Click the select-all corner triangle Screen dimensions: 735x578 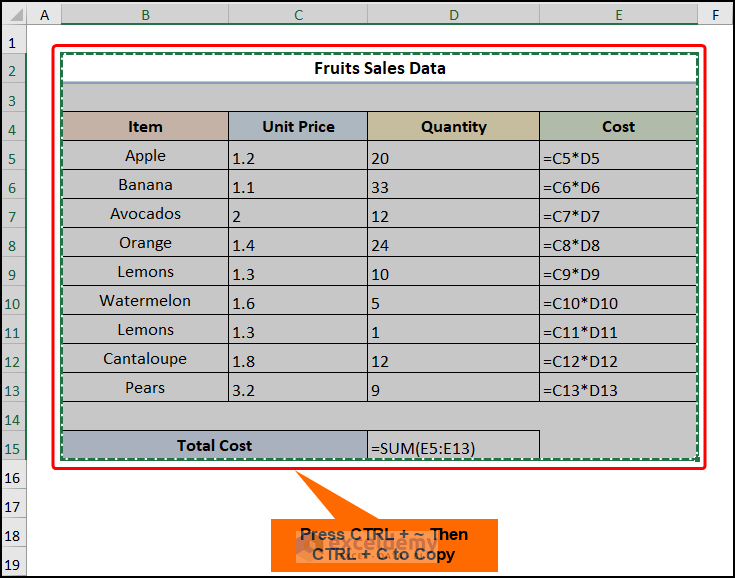coord(15,15)
